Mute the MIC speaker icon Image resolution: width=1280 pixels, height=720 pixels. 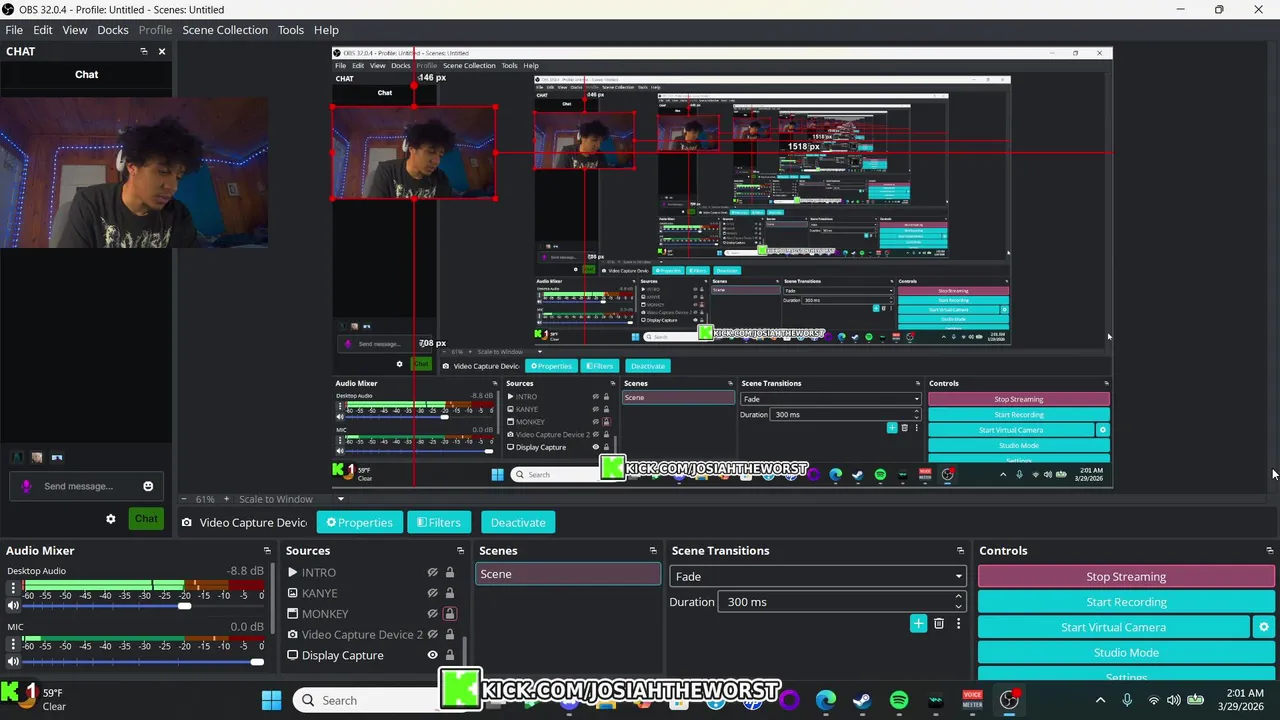(x=14, y=662)
